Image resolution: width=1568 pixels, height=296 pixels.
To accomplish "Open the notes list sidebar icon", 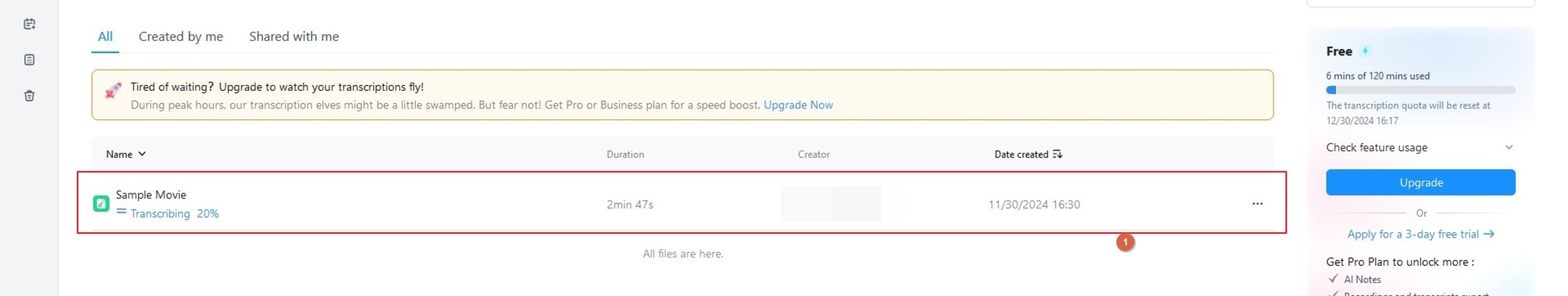I will point(30,60).
